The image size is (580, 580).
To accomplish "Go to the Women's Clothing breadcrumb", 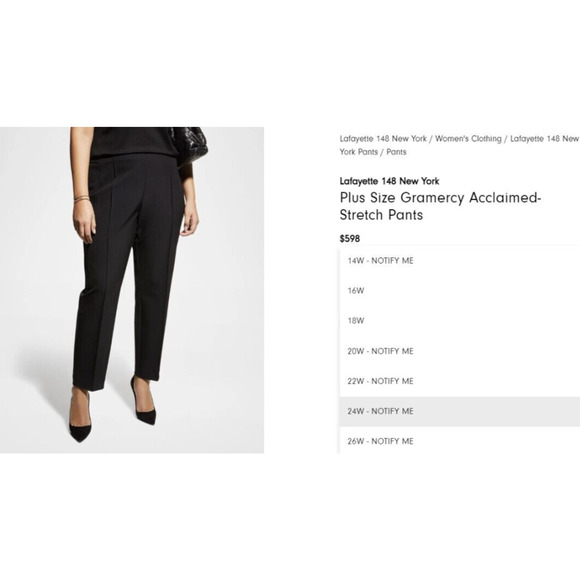I will pos(468,139).
